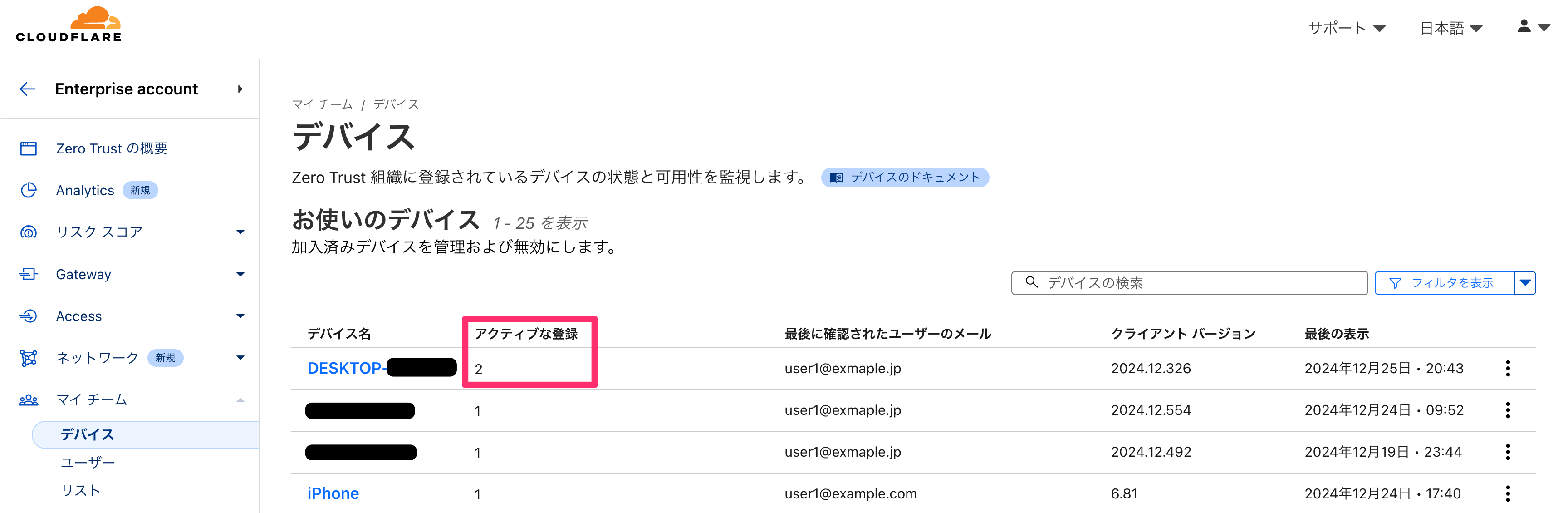Select リスト in the sidebar

point(80,490)
